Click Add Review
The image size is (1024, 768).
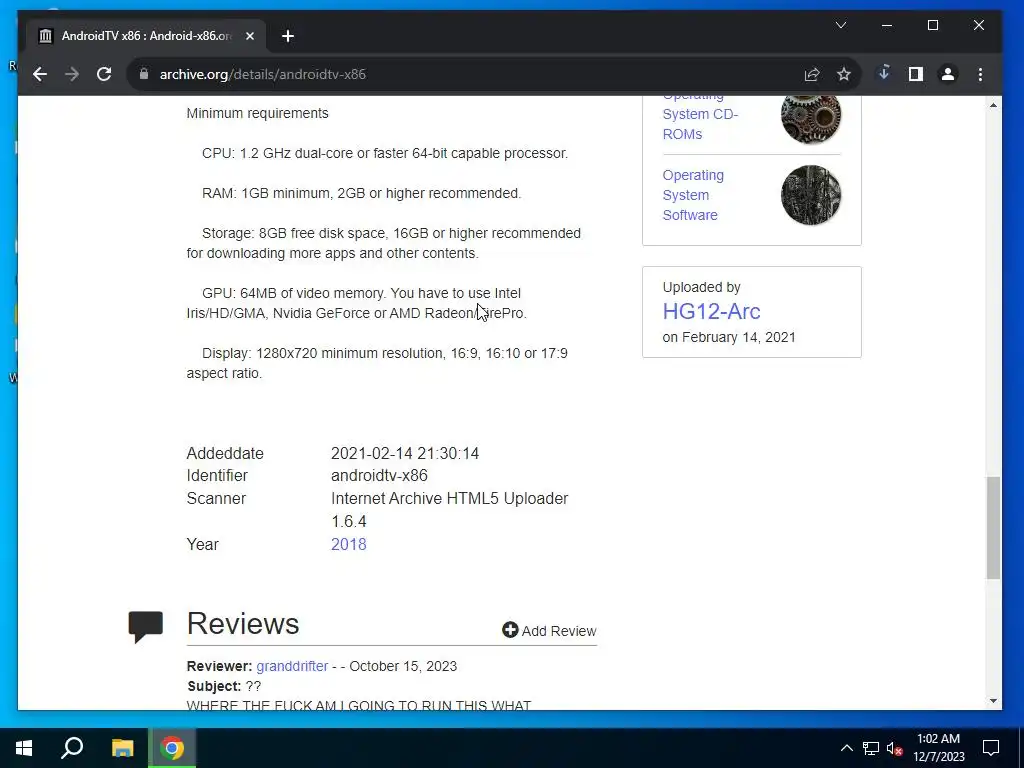(549, 630)
